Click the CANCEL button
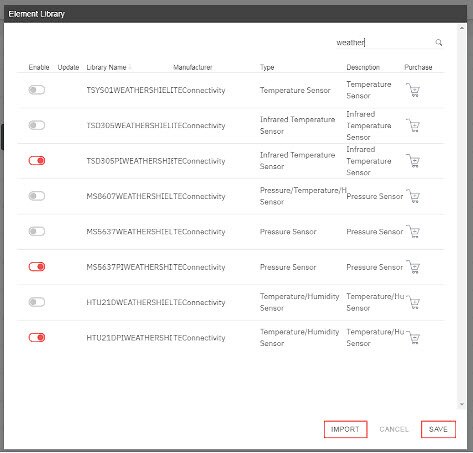473x453 pixels. coord(394,429)
